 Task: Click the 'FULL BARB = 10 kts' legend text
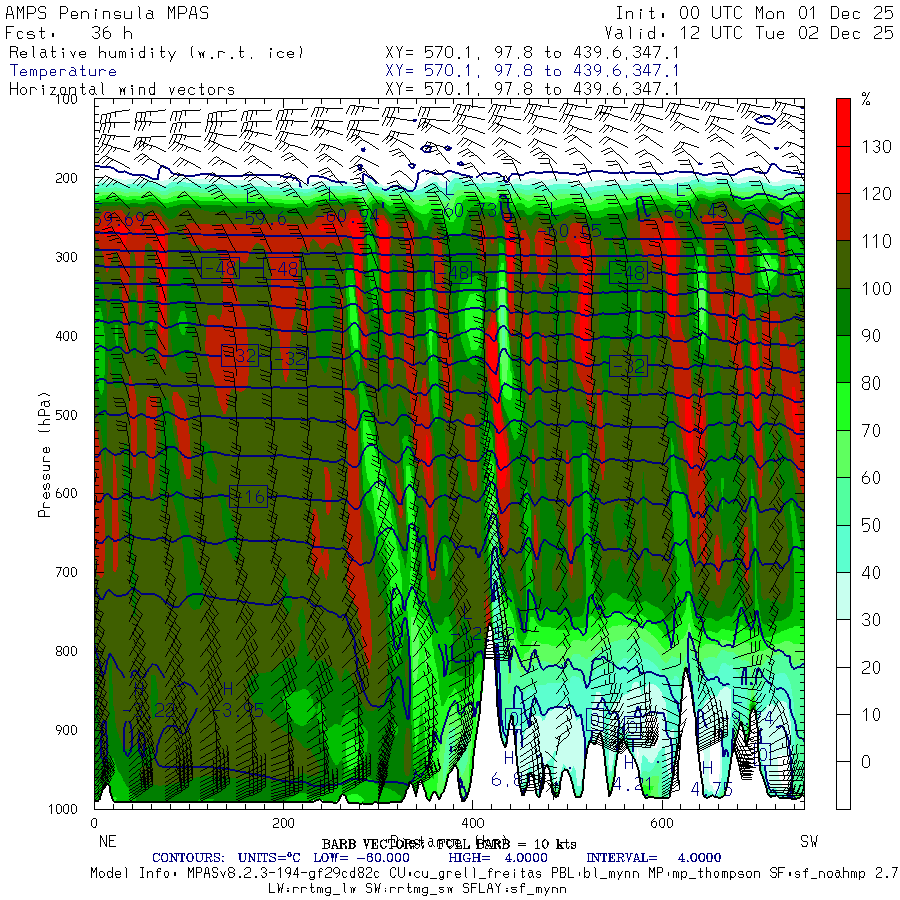click(506, 844)
